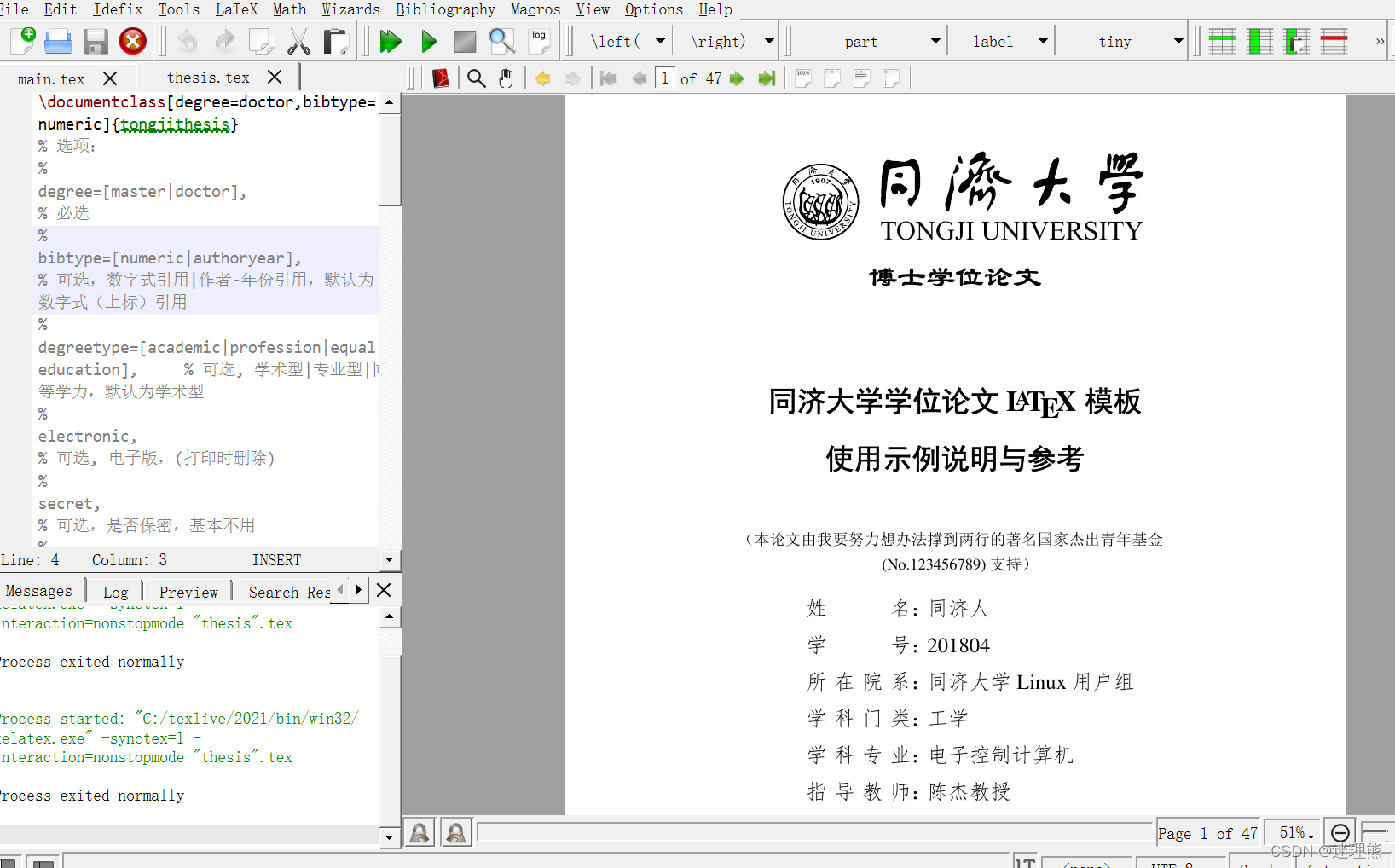1395x868 pixels.
Task: Jump to the last PDF page
Action: [767, 78]
